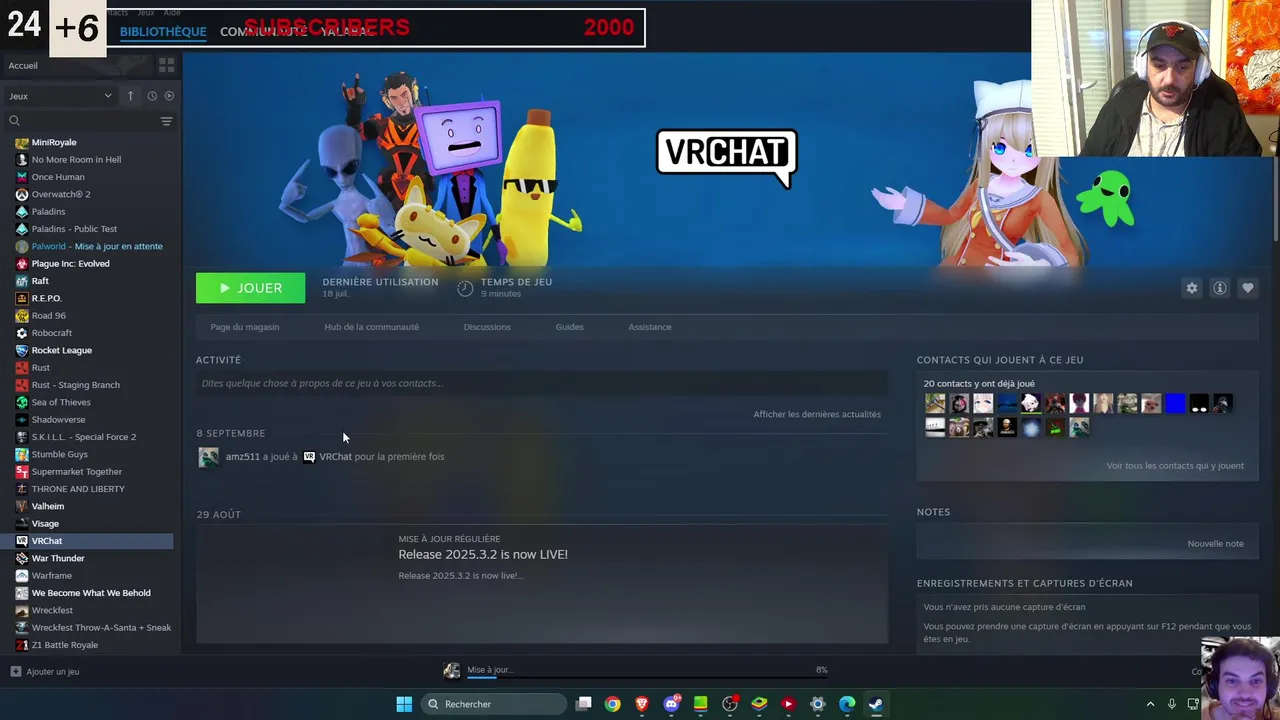The height and width of the screenshot is (720, 1280).
Task: Open Microsoft Edge from taskbar
Action: pyautogui.click(x=847, y=704)
